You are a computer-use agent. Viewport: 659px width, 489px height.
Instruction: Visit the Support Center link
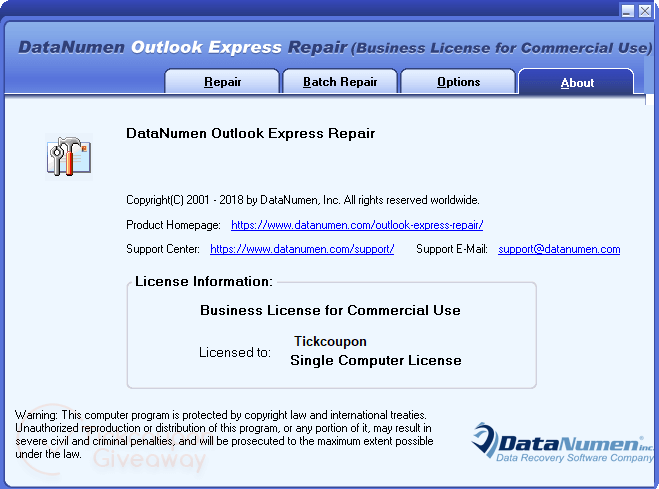(302, 249)
